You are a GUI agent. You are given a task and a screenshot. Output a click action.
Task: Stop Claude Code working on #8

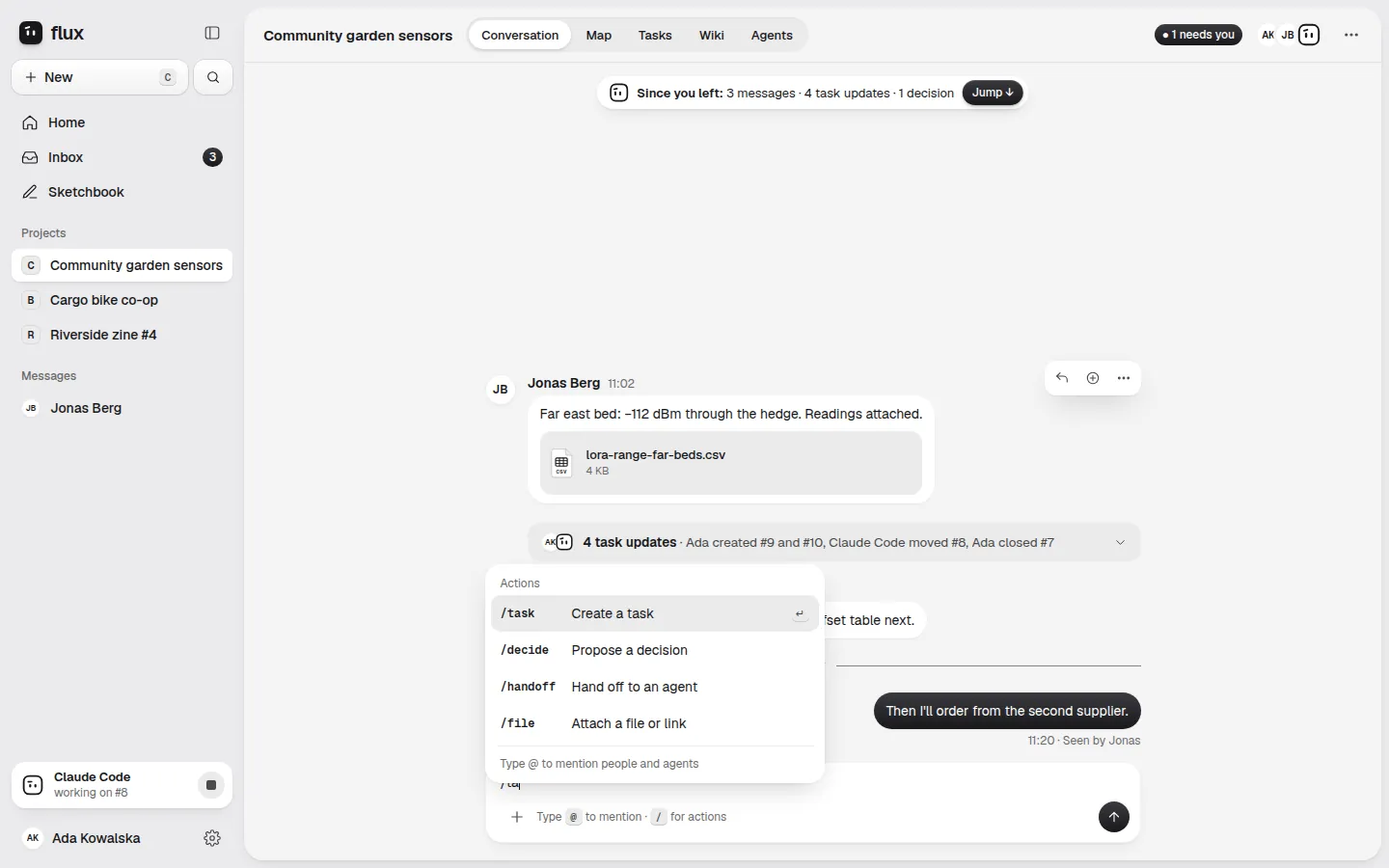(211, 785)
